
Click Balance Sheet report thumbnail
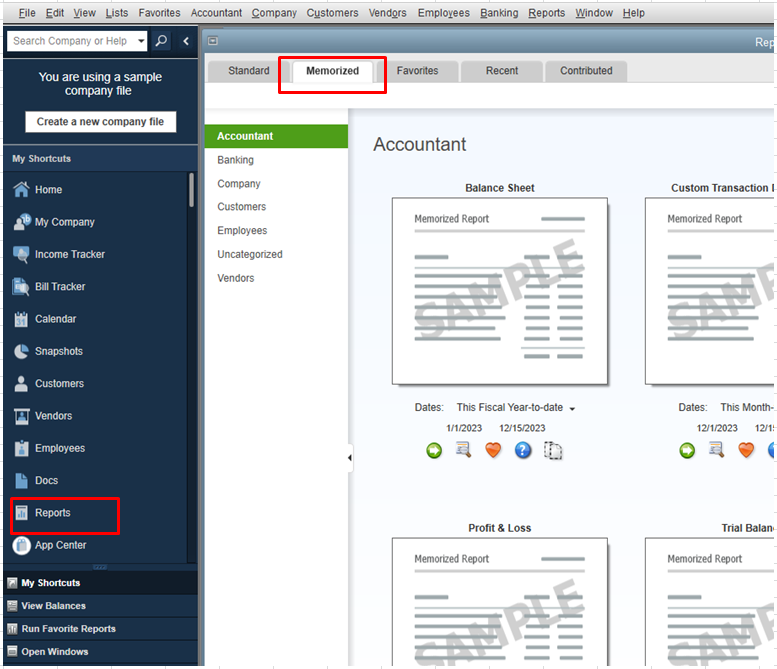[x=500, y=291]
